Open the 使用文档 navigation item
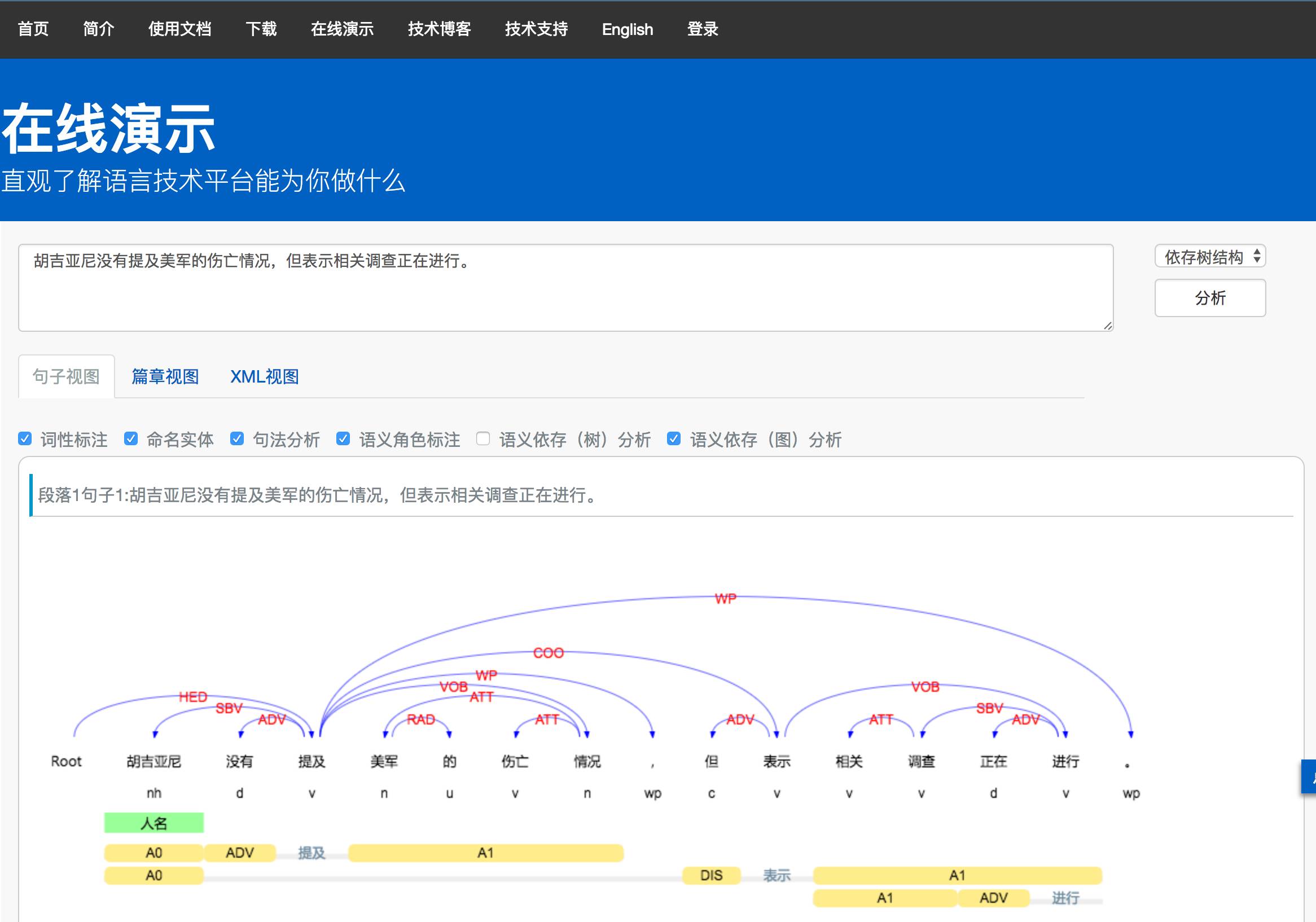Screen dimensions: 1316x922 (179, 29)
